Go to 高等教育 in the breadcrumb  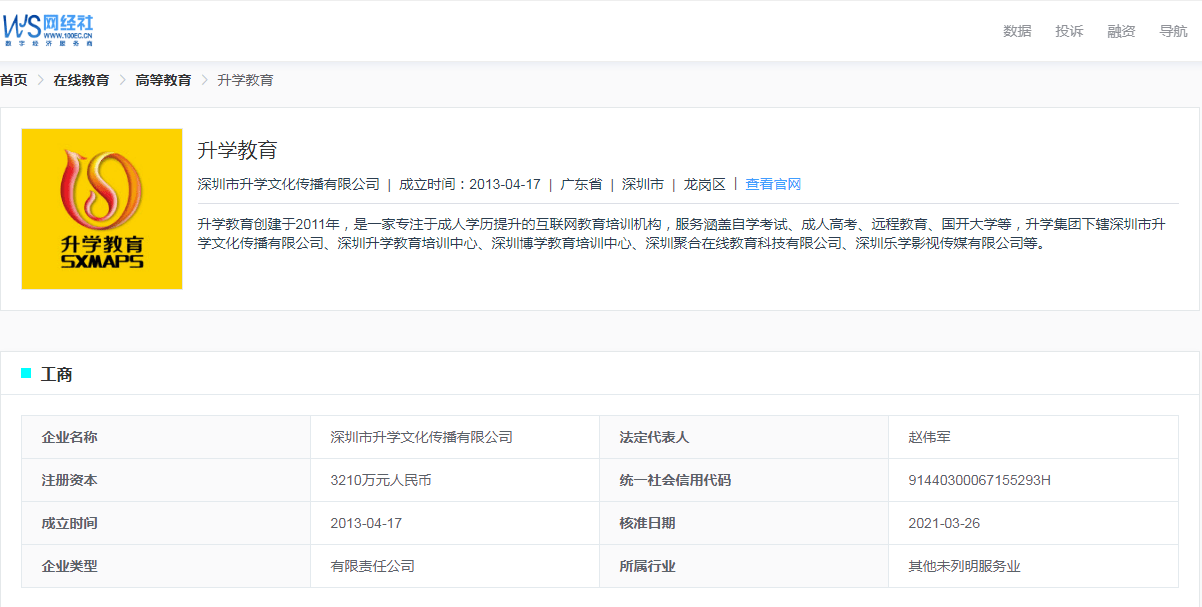163,80
